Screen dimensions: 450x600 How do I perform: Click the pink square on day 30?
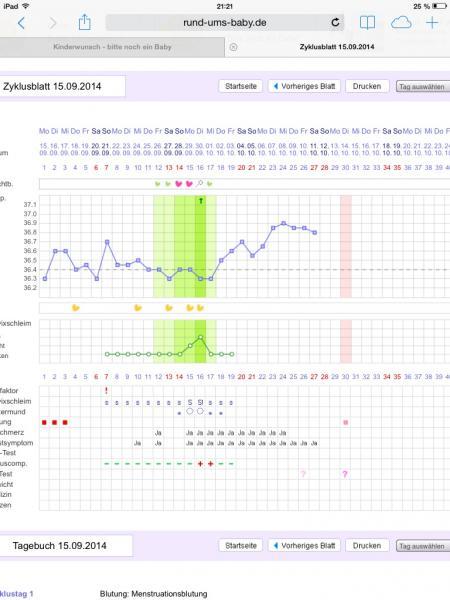[346, 422]
